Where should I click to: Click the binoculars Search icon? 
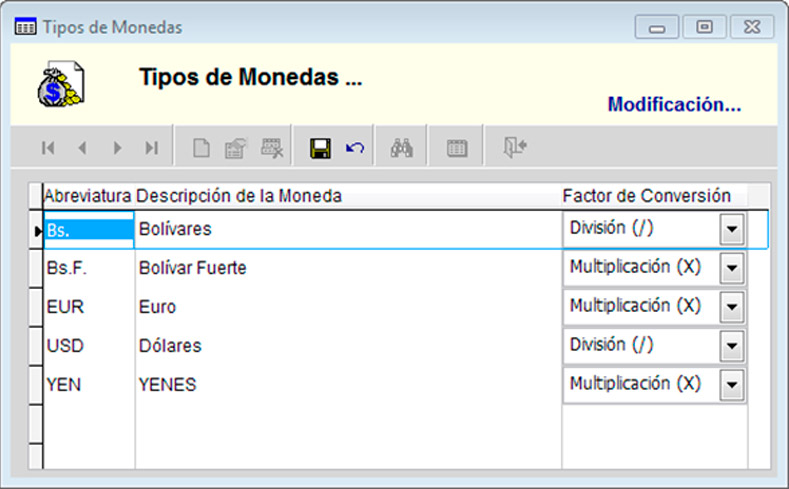tap(402, 148)
